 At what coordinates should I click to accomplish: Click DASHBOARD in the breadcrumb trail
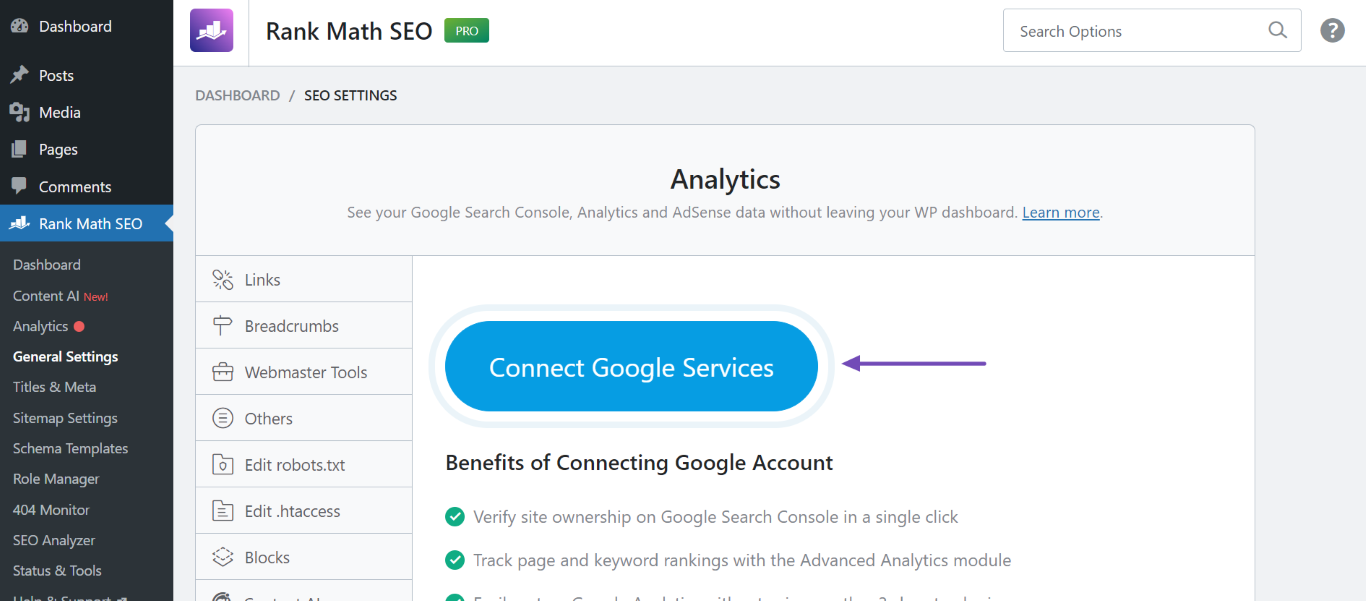[237, 95]
